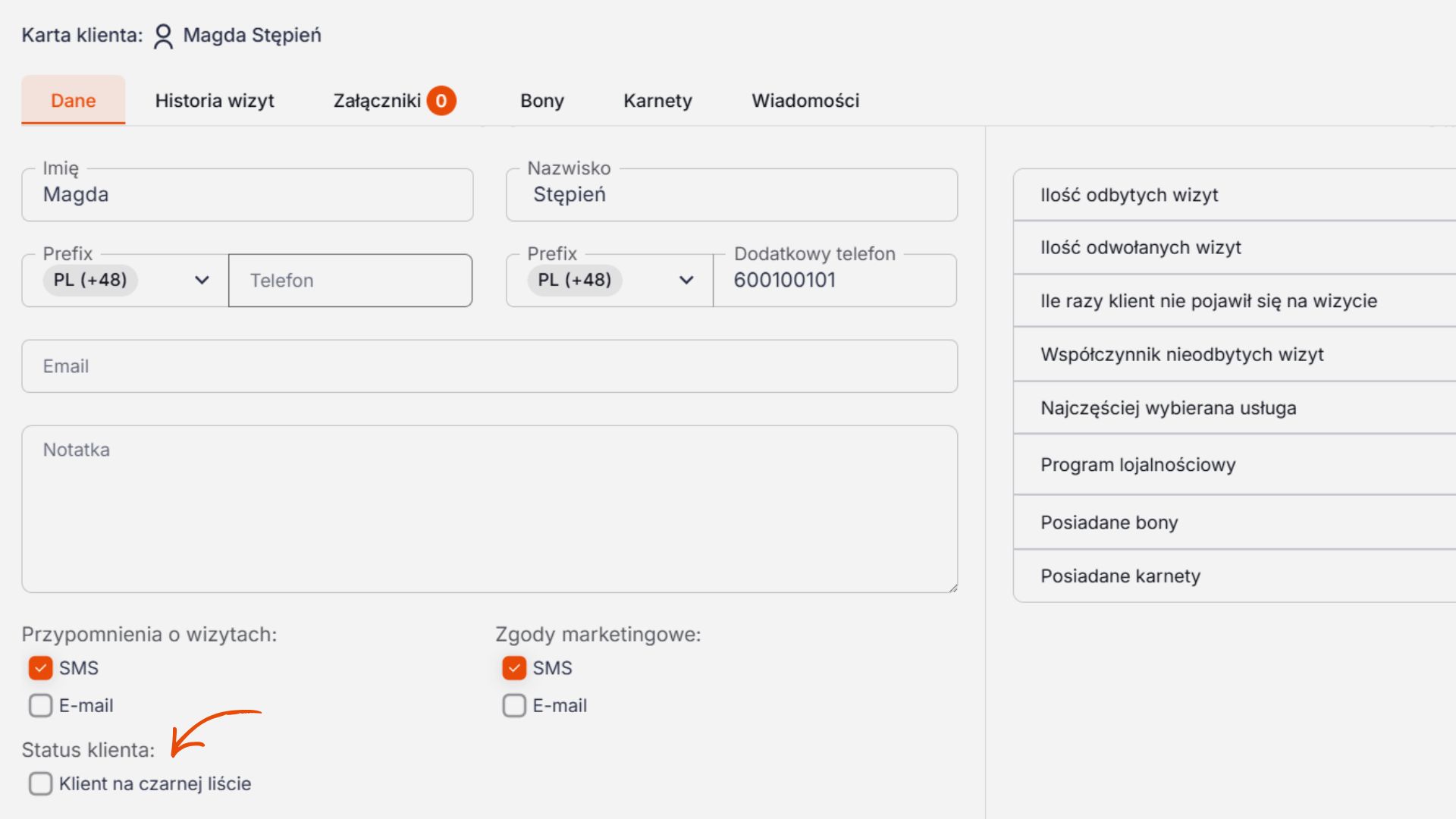The image size is (1456, 819).
Task: Enable E-mail marketing consent checkbox
Action: pyautogui.click(x=514, y=705)
